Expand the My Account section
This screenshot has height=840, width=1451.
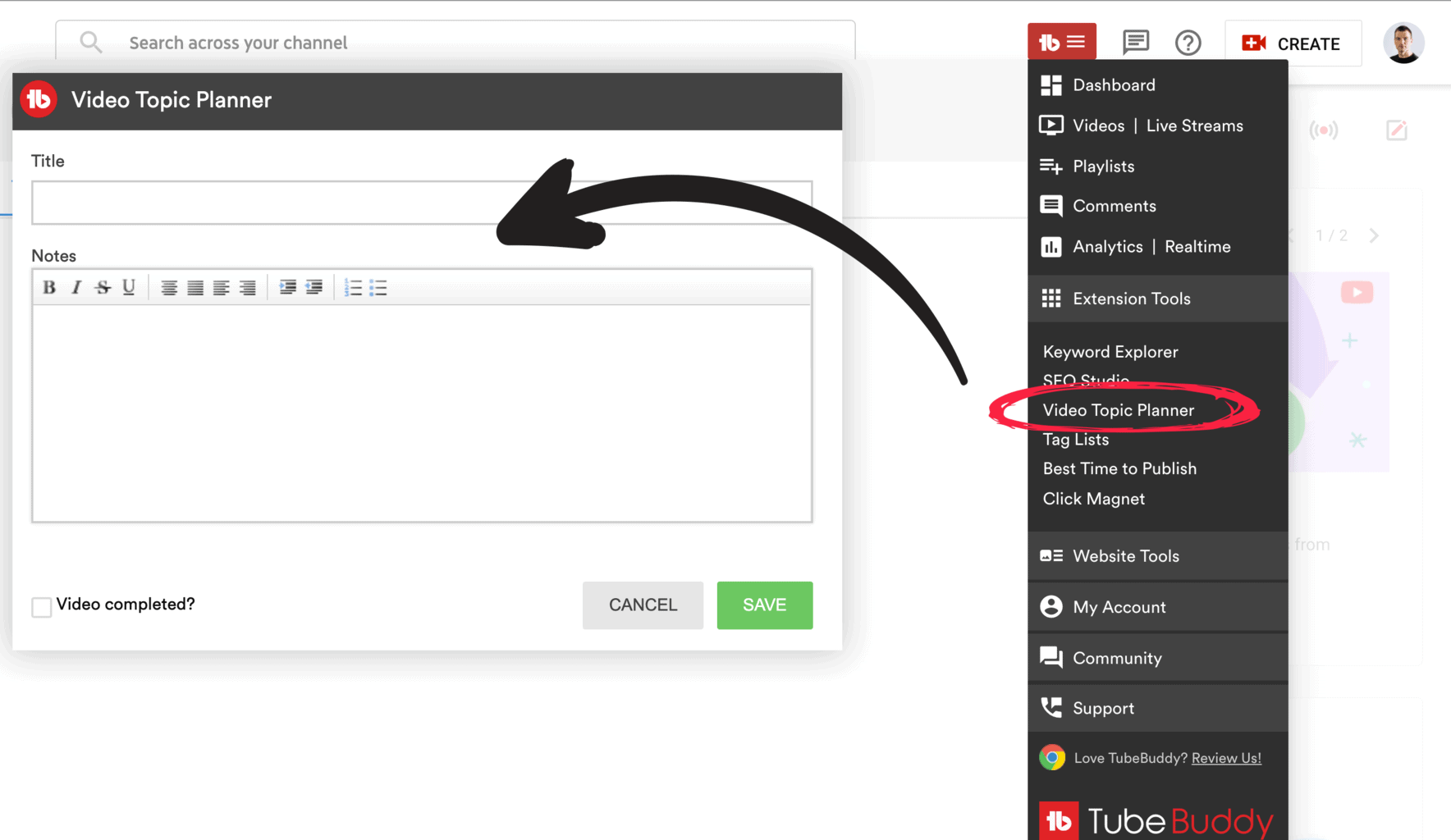1157,607
